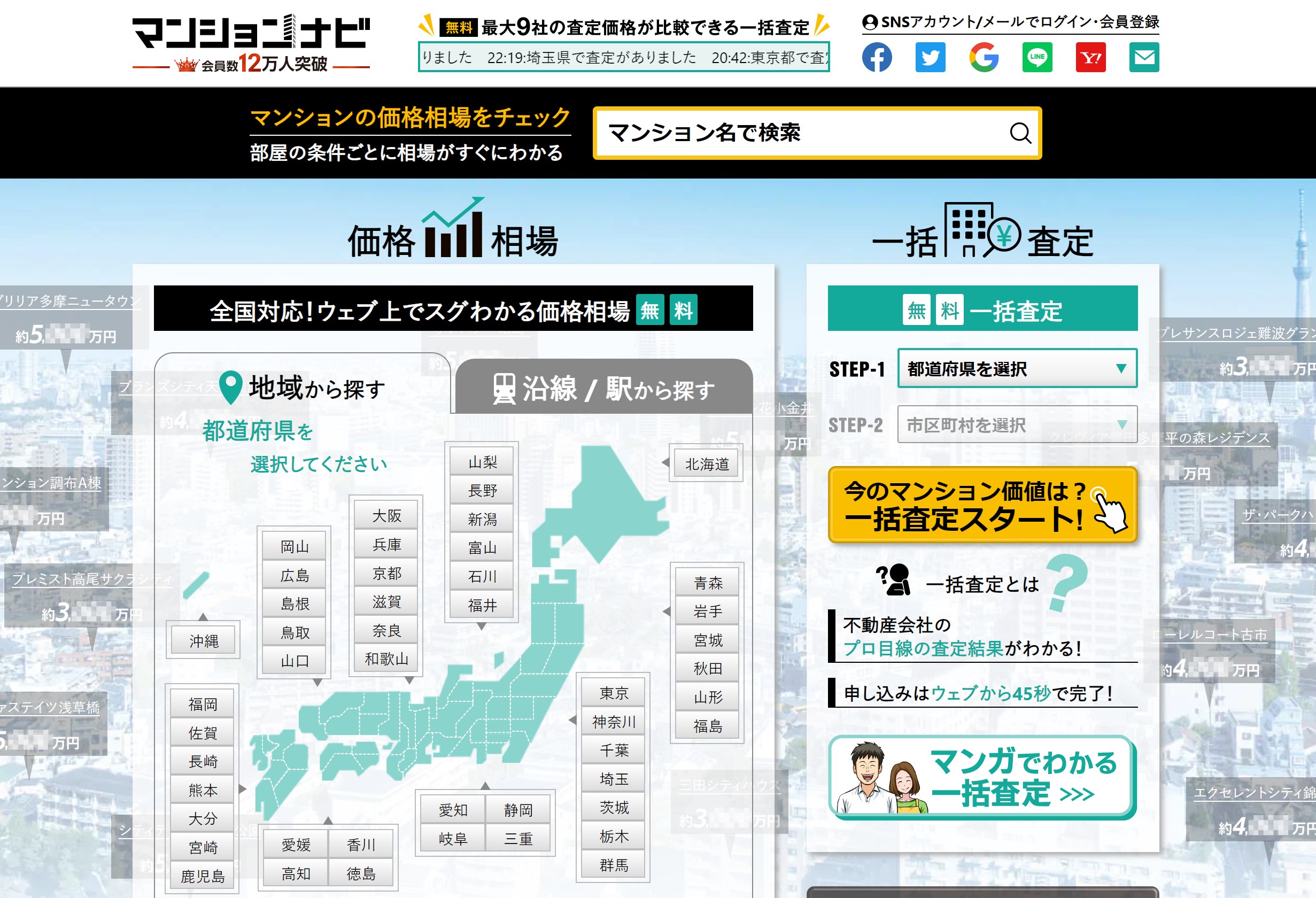Screen dimensions: 1316x898
Task: Select 北海道 prefecture
Action: (706, 464)
